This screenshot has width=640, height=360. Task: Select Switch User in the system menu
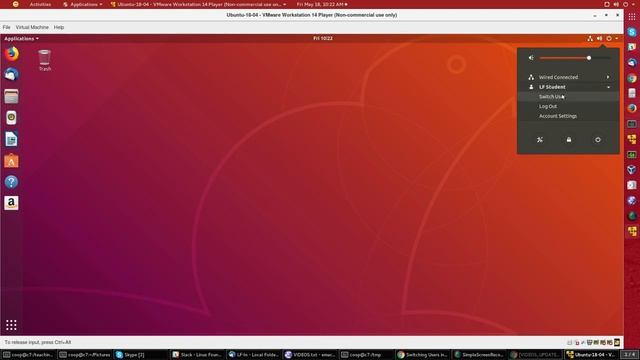tap(568, 97)
